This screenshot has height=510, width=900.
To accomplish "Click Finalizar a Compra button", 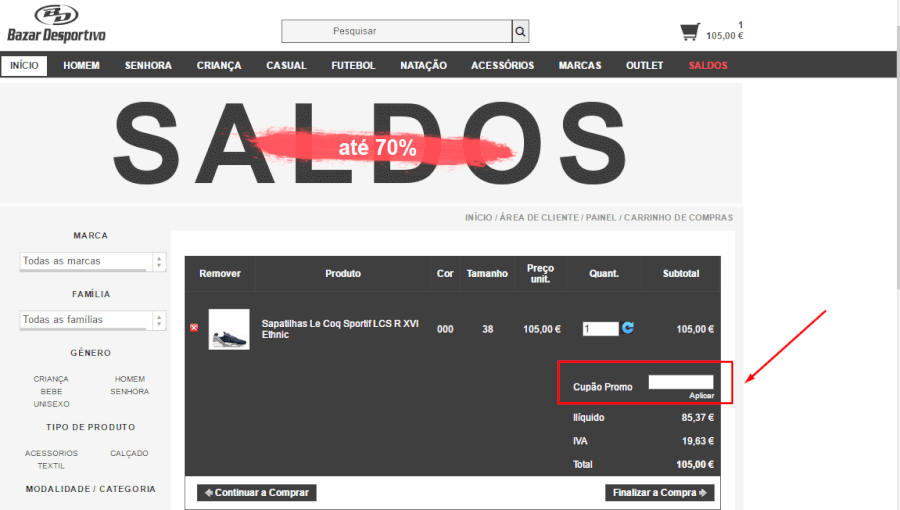I will coord(659,492).
